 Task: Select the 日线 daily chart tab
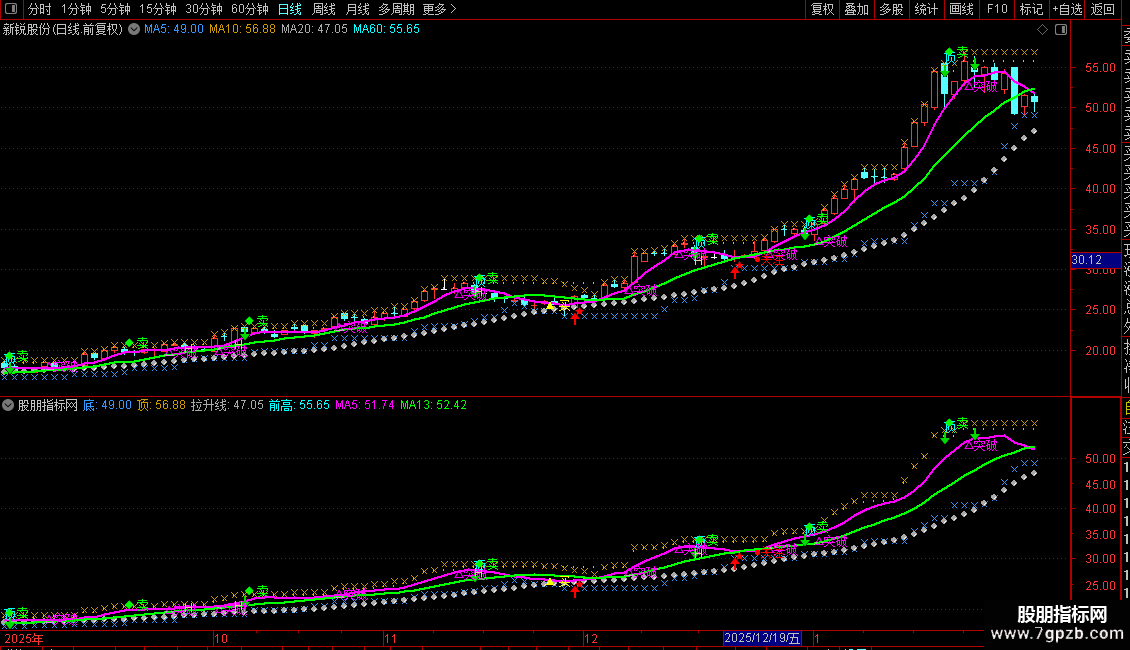coord(290,9)
